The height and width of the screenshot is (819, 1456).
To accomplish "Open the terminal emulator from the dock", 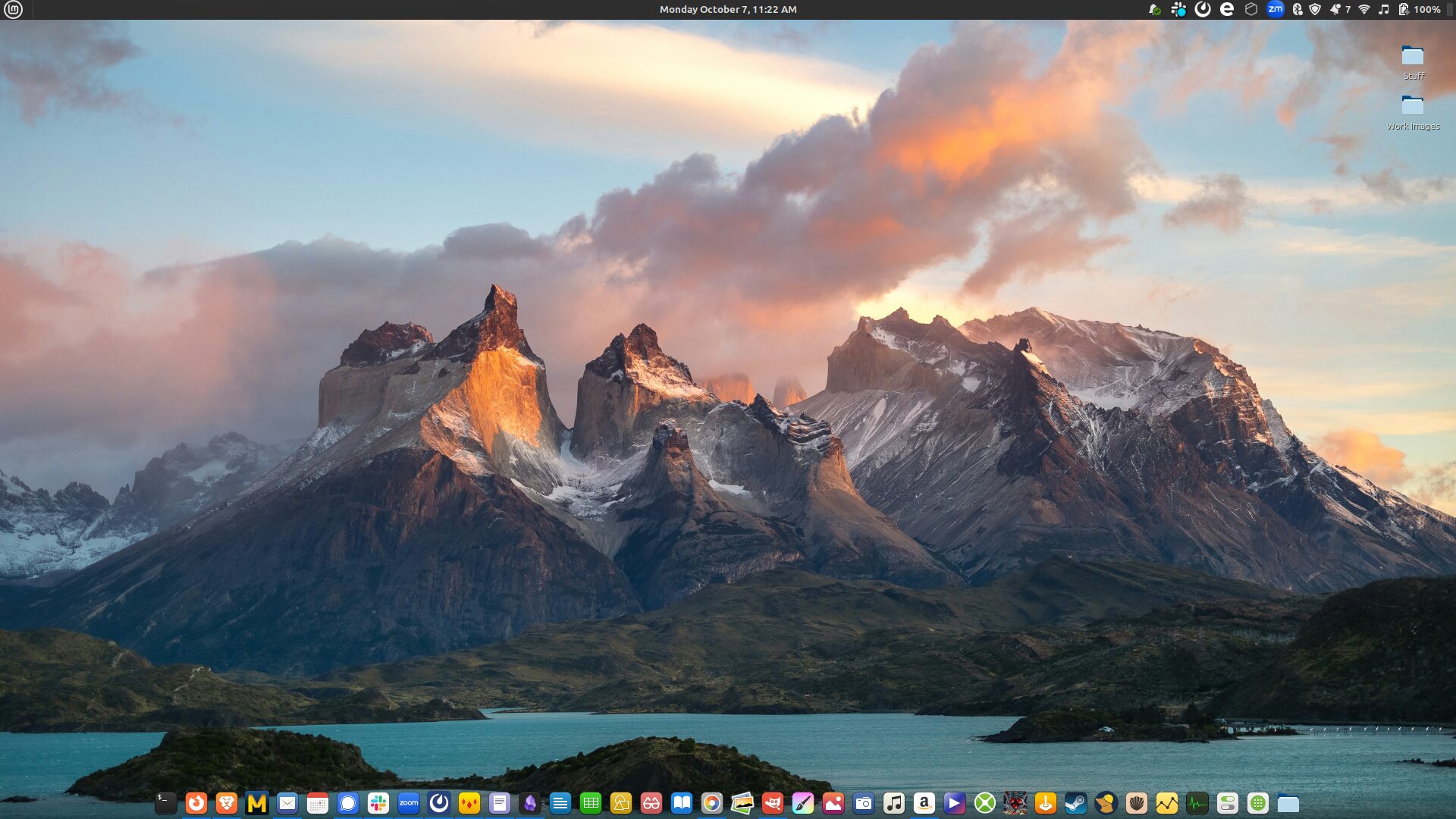I will pyautogui.click(x=166, y=803).
